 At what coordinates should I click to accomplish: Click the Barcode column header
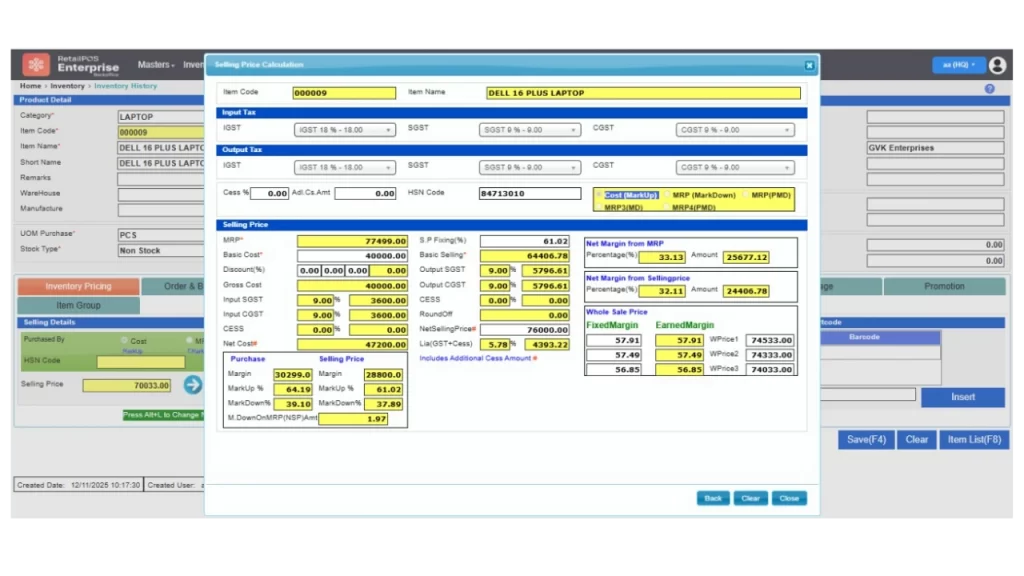coord(864,337)
